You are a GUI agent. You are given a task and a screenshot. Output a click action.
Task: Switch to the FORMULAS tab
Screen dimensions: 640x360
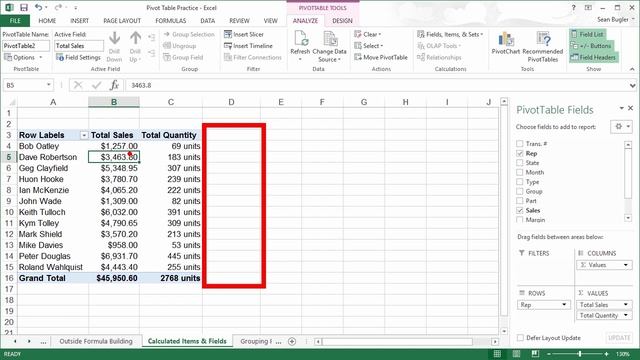[171, 20]
